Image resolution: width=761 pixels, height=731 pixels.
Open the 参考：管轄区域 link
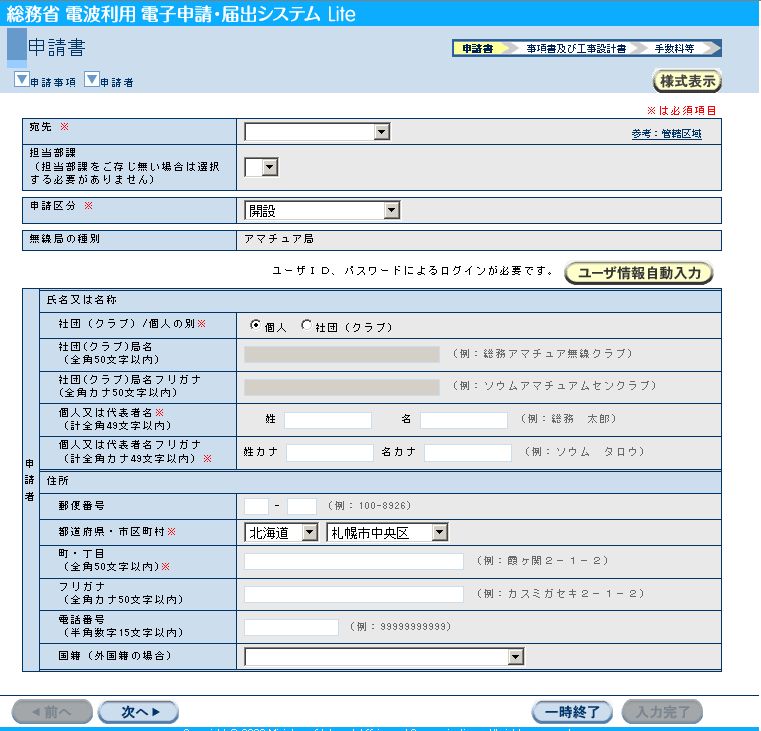[x=666, y=134]
